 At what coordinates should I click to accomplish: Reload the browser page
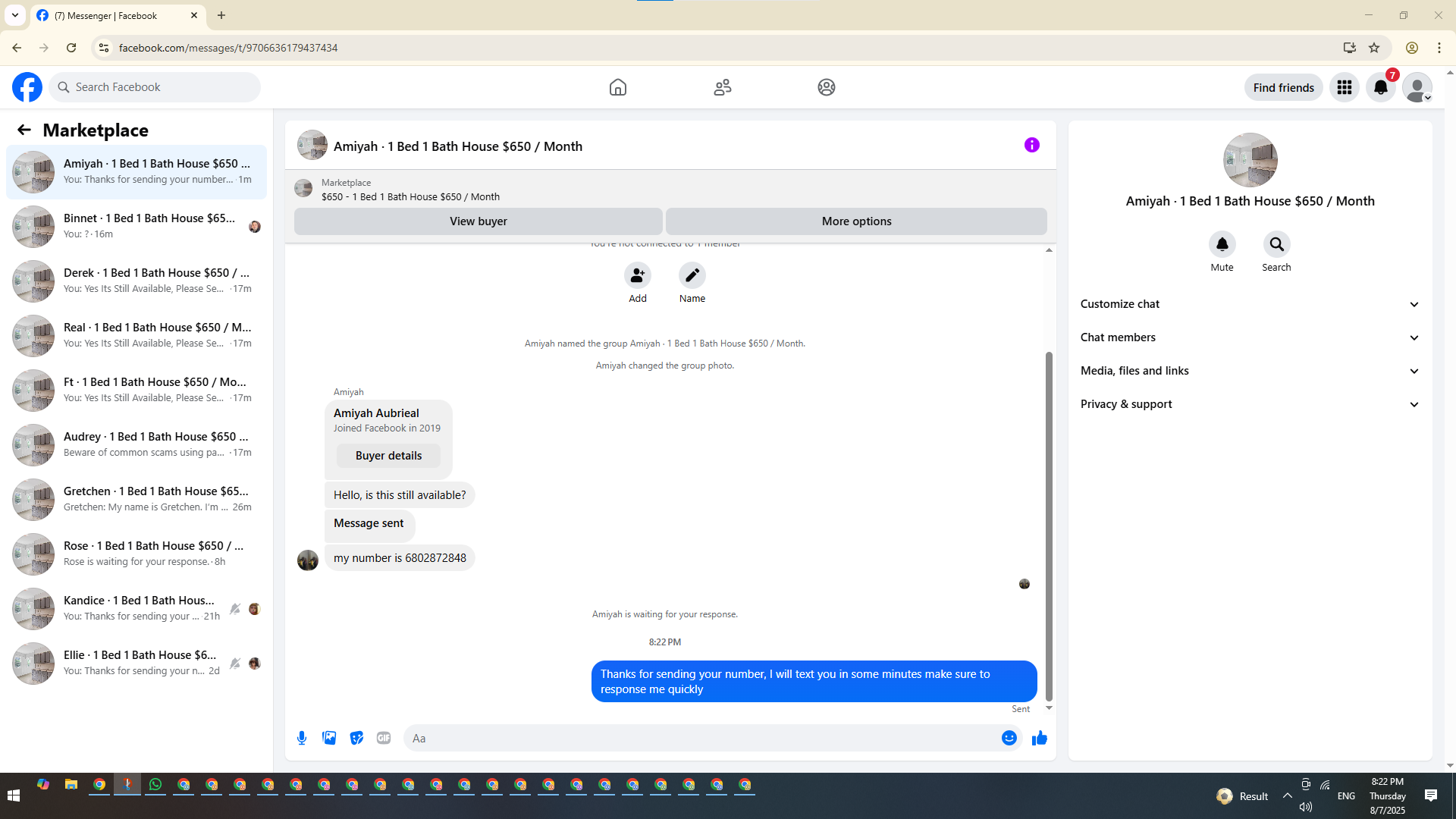[x=71, y=48]
